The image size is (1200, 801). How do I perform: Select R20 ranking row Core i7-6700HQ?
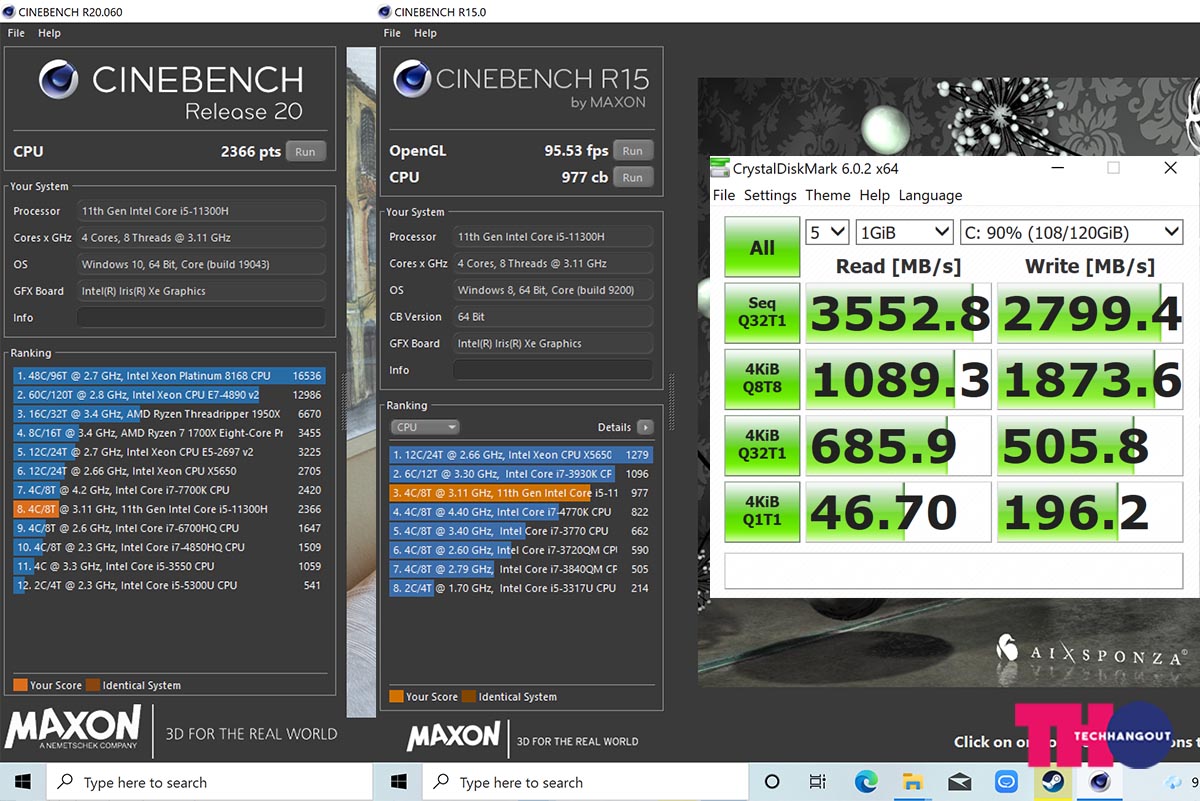(x=169, y=528)
